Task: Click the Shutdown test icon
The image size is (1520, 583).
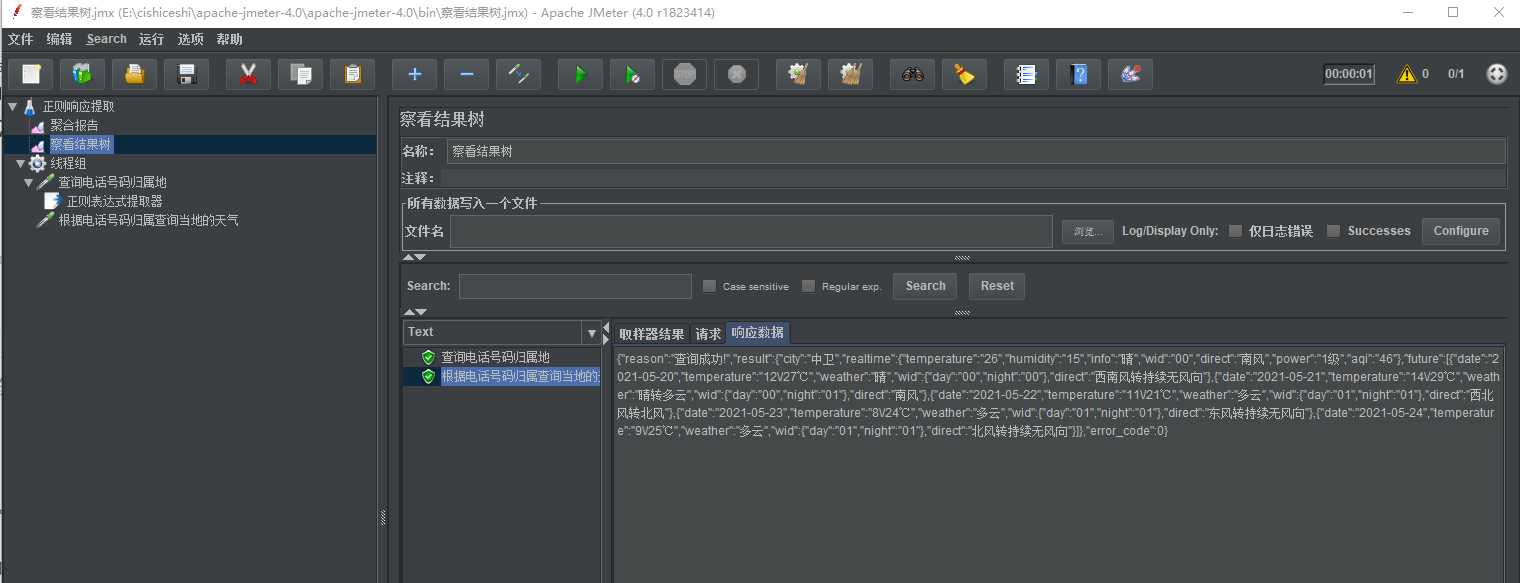Action: click(x=736, y=74)
